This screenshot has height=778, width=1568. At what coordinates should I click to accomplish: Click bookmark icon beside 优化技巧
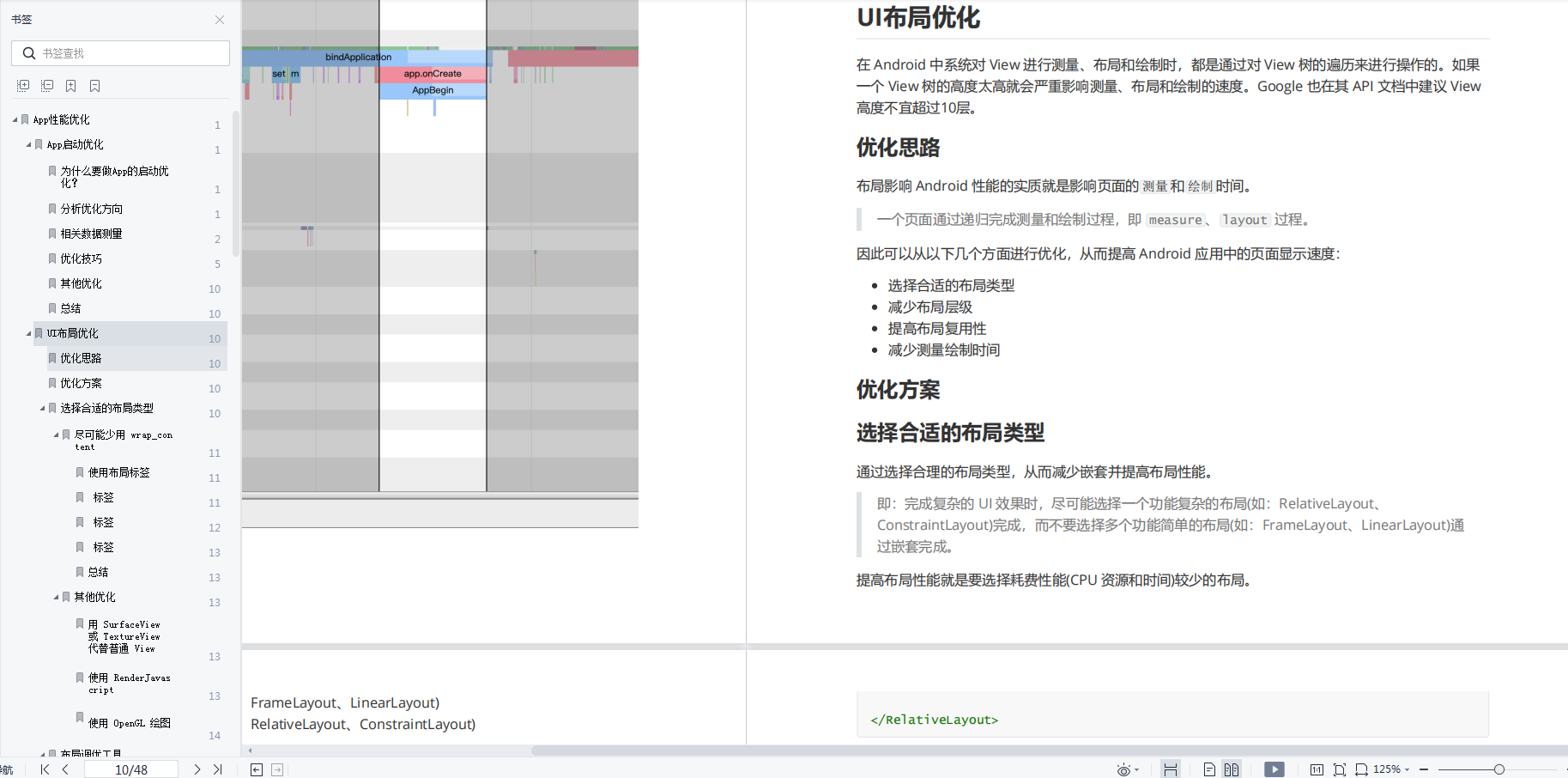click(52, 258)
